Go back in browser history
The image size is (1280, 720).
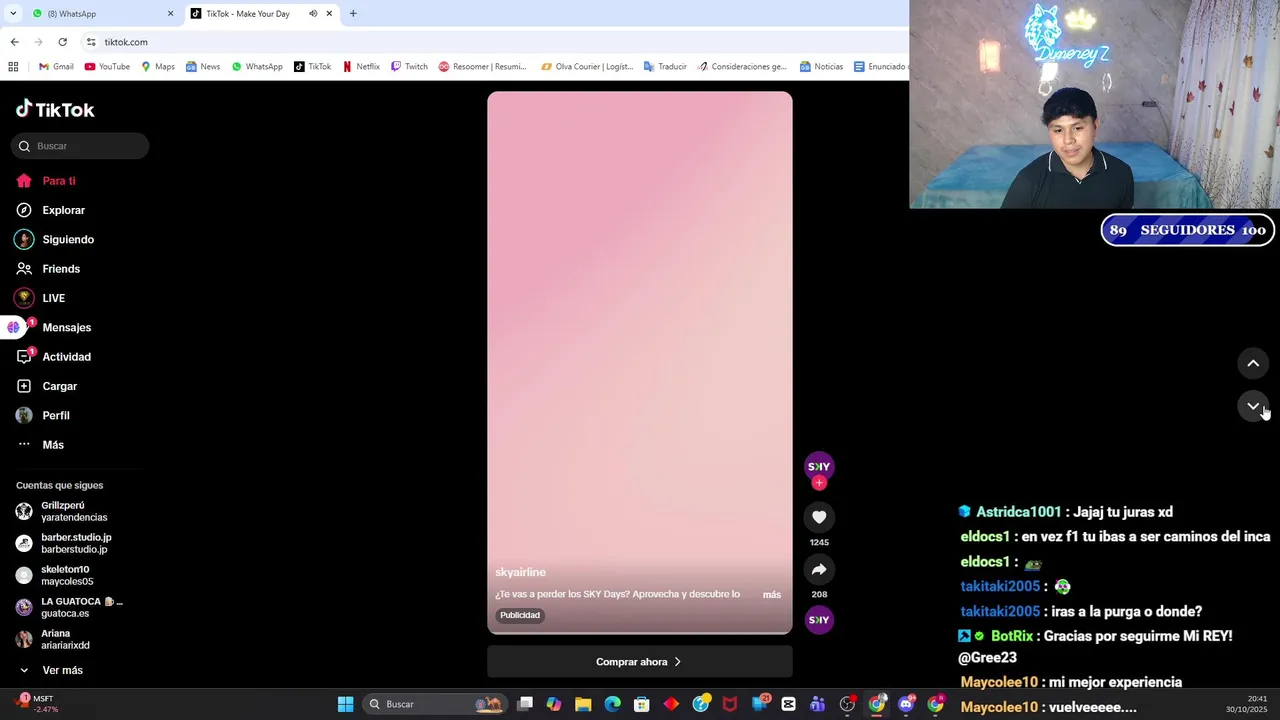point(14,42)
